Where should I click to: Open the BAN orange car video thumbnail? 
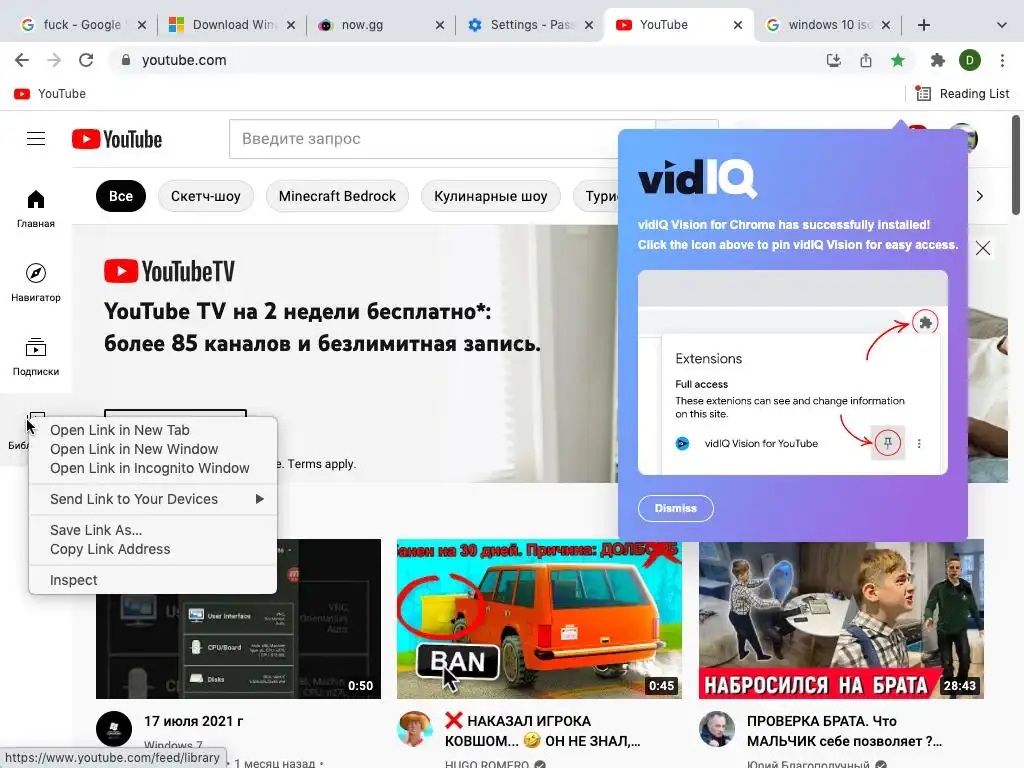coord(539,618)
